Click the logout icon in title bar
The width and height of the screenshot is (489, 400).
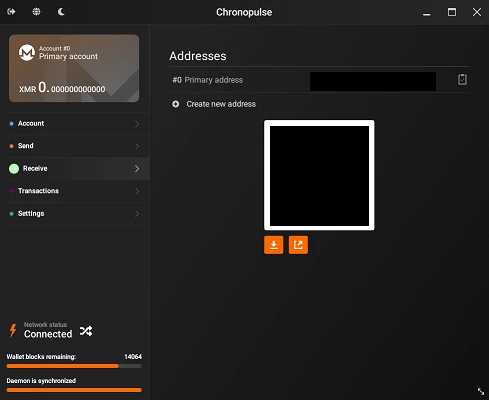click(x=11, y=12)
